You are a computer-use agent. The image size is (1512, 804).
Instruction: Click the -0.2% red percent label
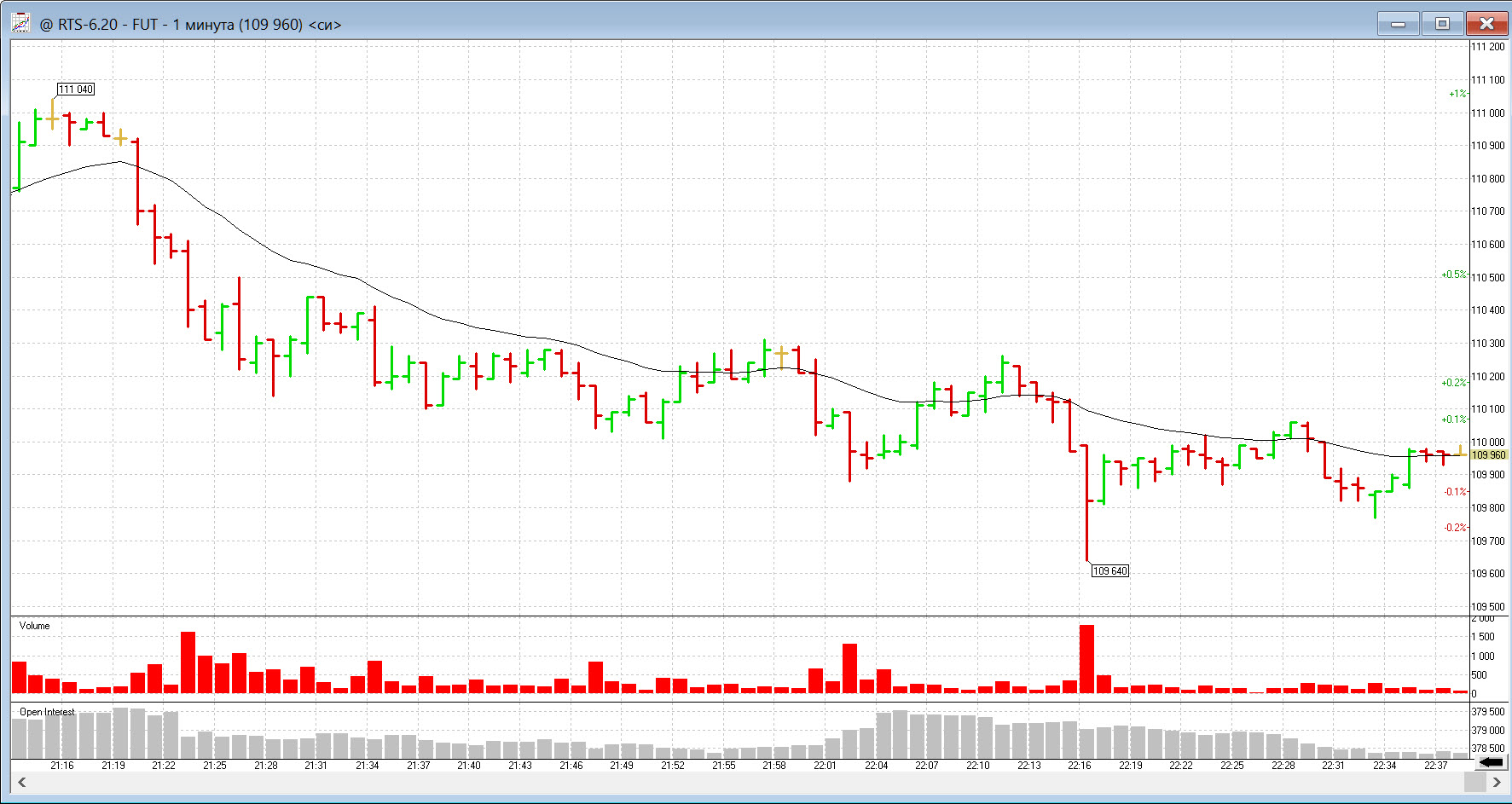point(1455,528)
